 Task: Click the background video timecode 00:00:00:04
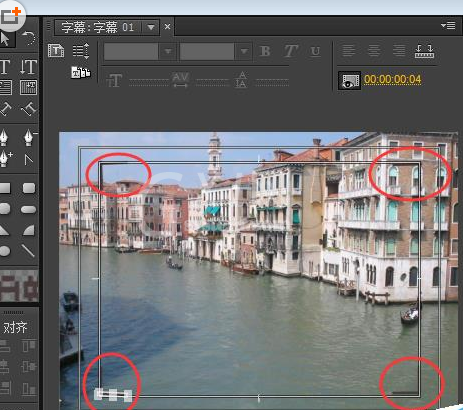point(392,80)
